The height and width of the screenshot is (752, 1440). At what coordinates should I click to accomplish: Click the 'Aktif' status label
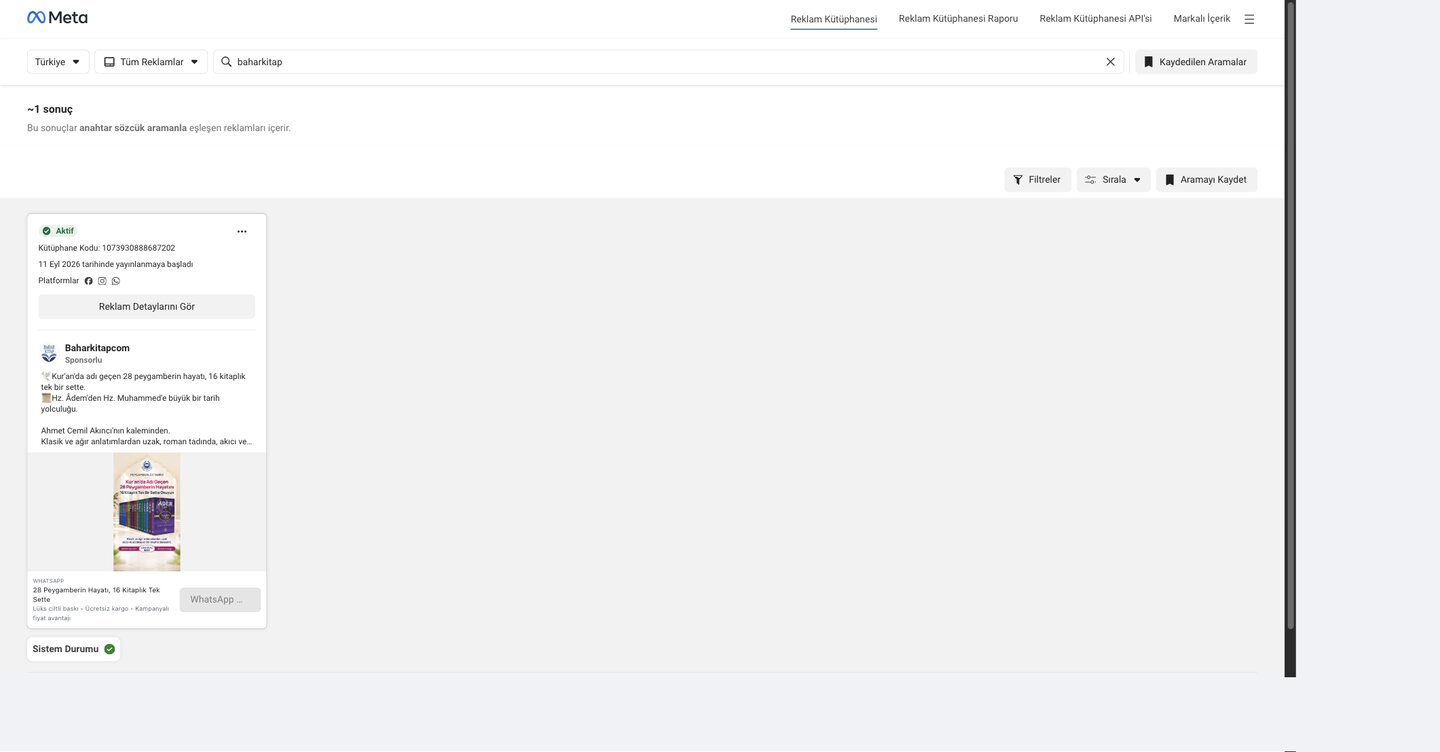pos(65,231)
